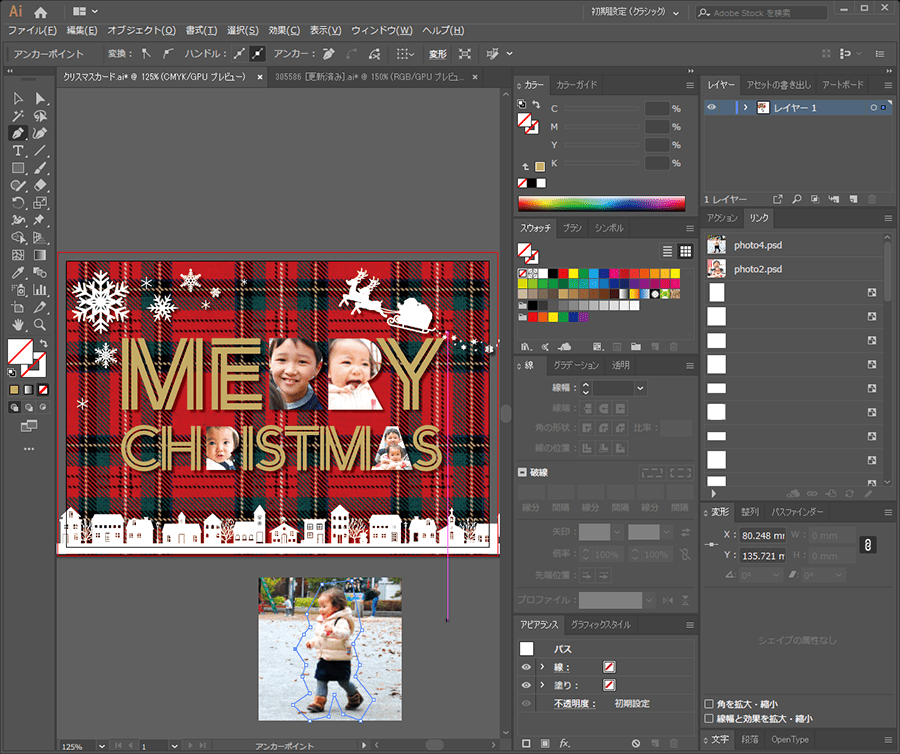This screenshot has height=754, width=900.
Task: Hide レイヤー 1 using eye icon
Action: pos(712,107)
